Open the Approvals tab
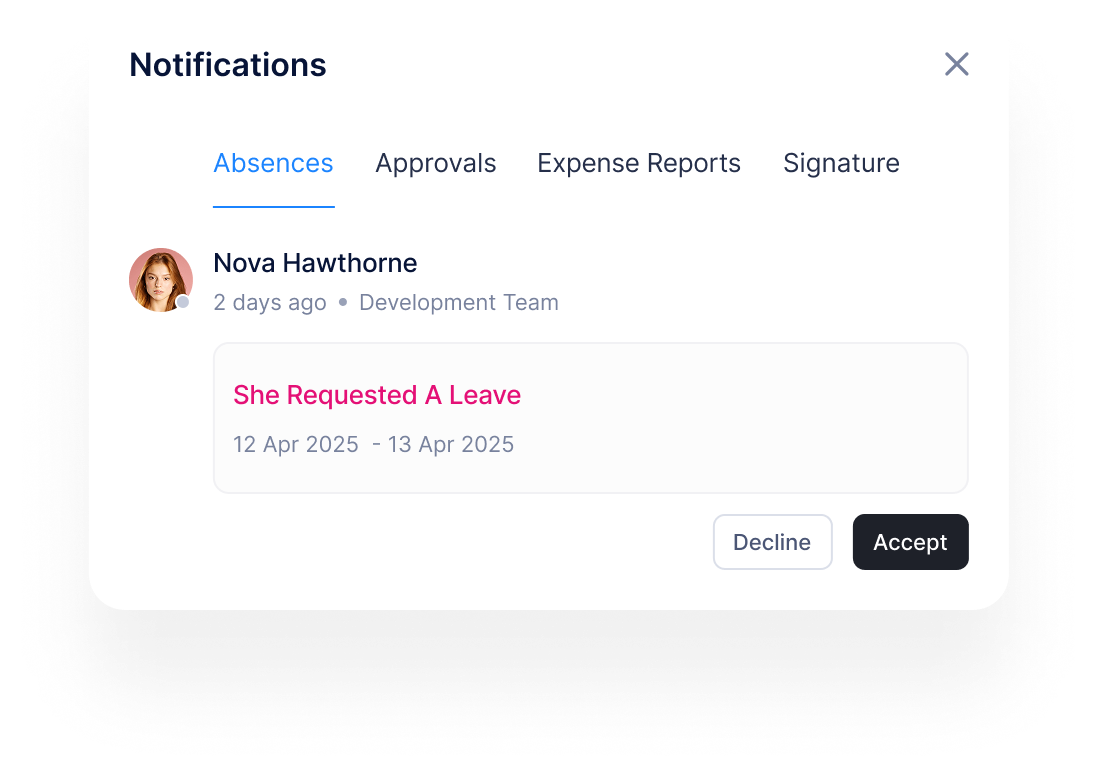Image resolution: width=1098 pixels, height=776 pixels. click(435, 162)
